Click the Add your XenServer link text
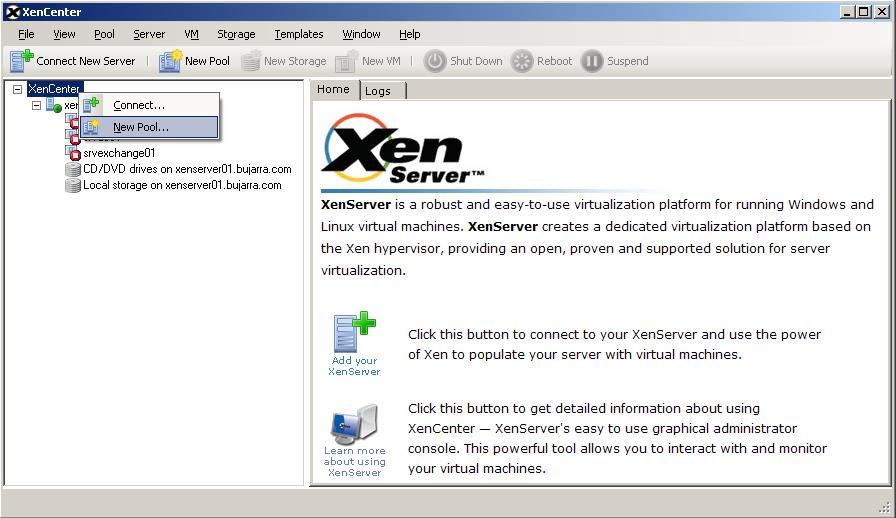Image resolution: width=896 pixels, height=518 pixels. 354,366
